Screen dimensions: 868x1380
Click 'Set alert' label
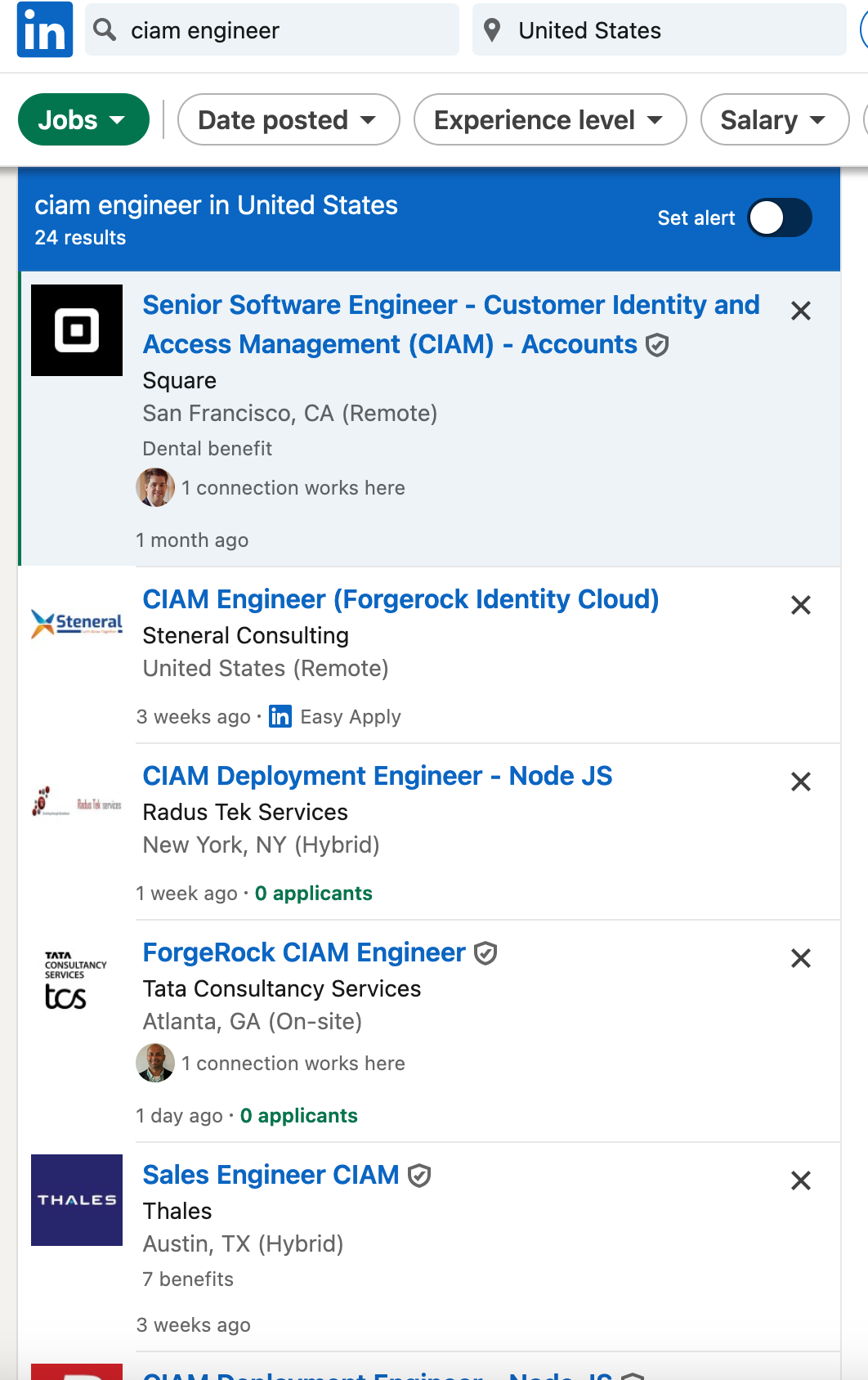pos(696,218)
